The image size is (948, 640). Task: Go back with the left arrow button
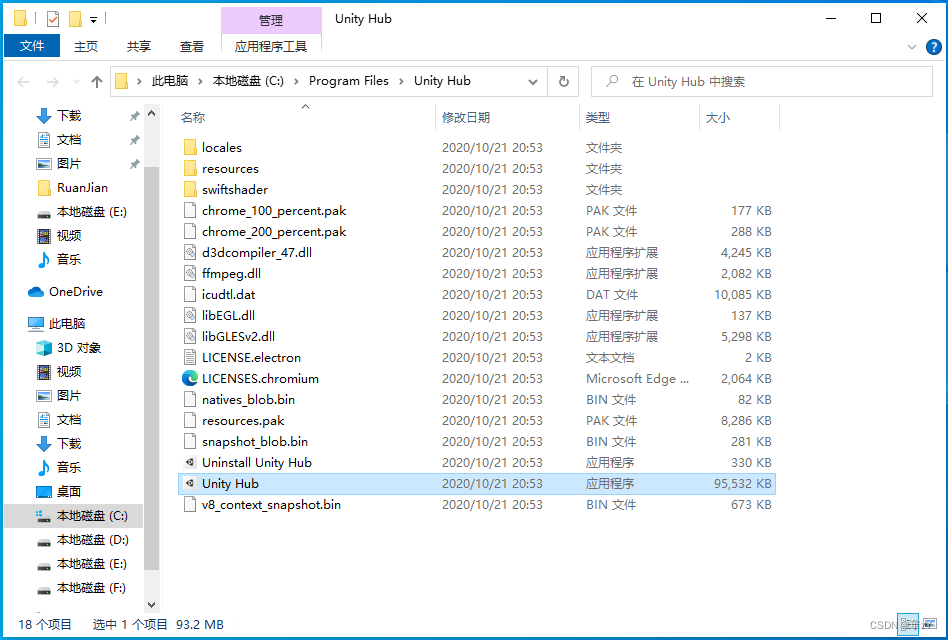coord(23,82)
